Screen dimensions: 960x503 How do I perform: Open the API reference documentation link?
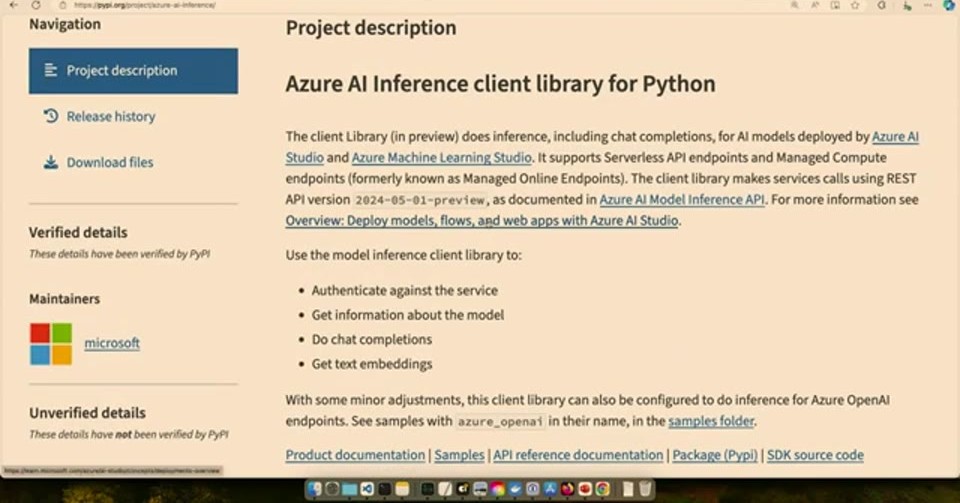coord(578,455)
